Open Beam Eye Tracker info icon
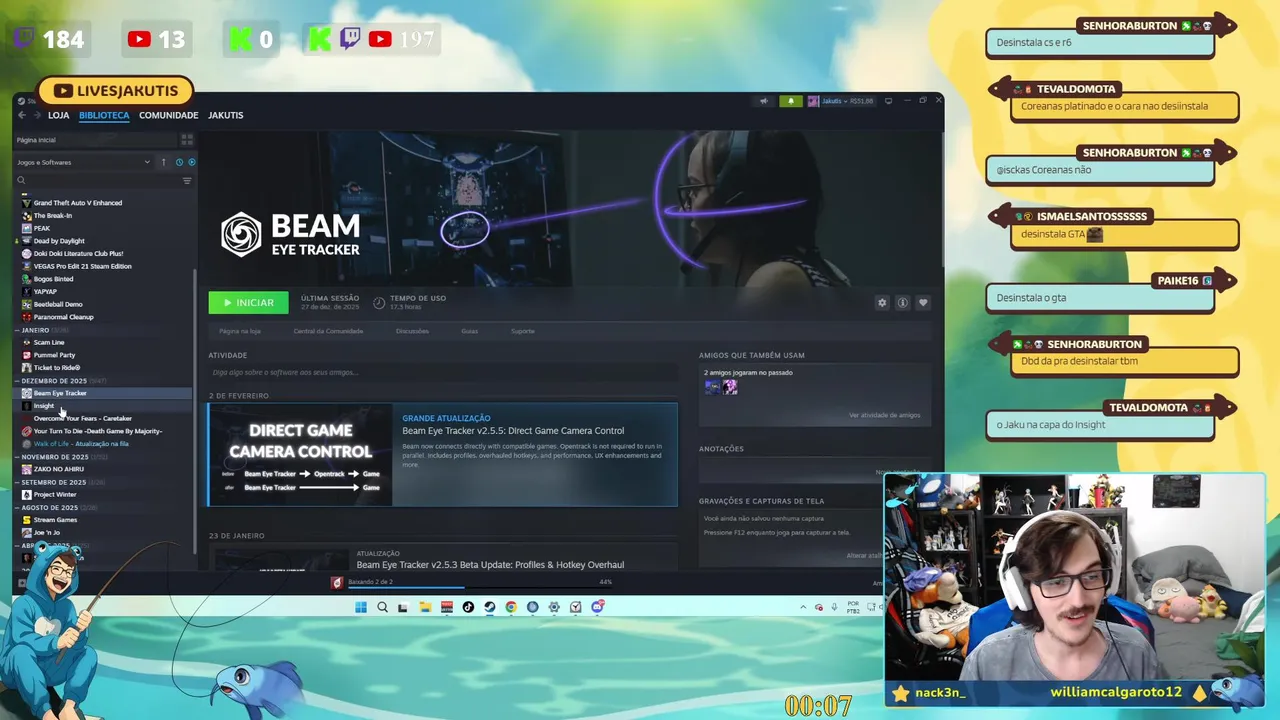This screenshot has height=720, width=1280. (902, 303)
